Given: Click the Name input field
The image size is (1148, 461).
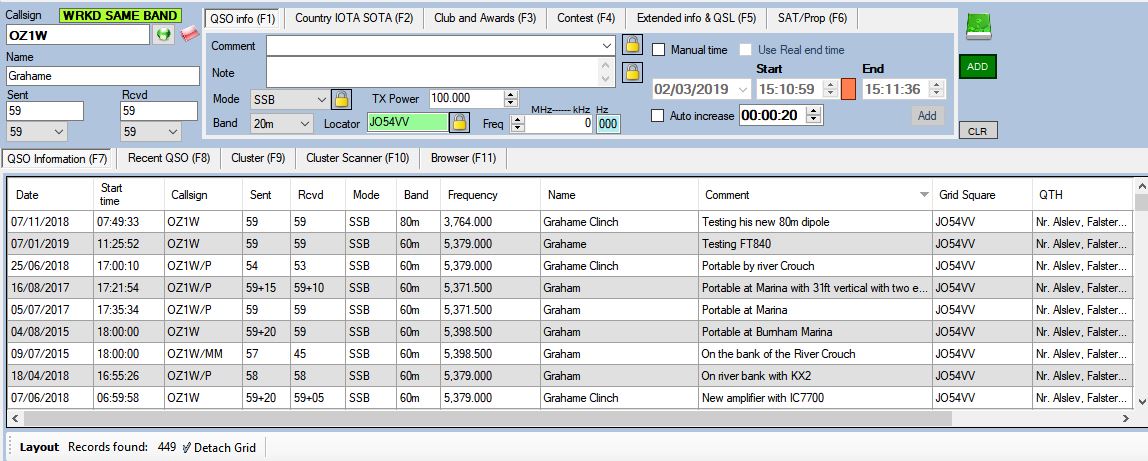Looking at the screenshot, I should (102, 75).
